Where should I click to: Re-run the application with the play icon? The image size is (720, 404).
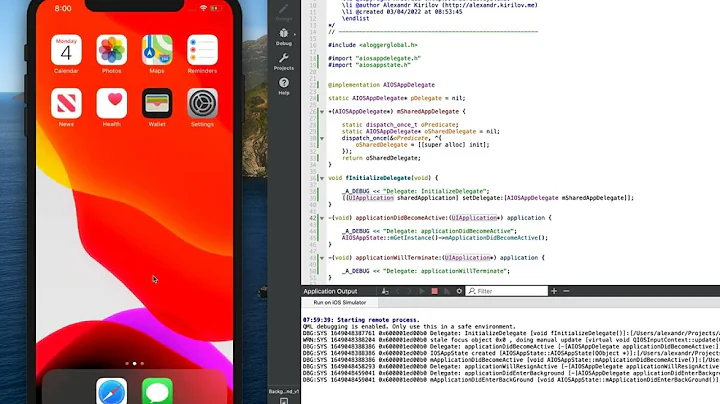click(x=422, y=291)
